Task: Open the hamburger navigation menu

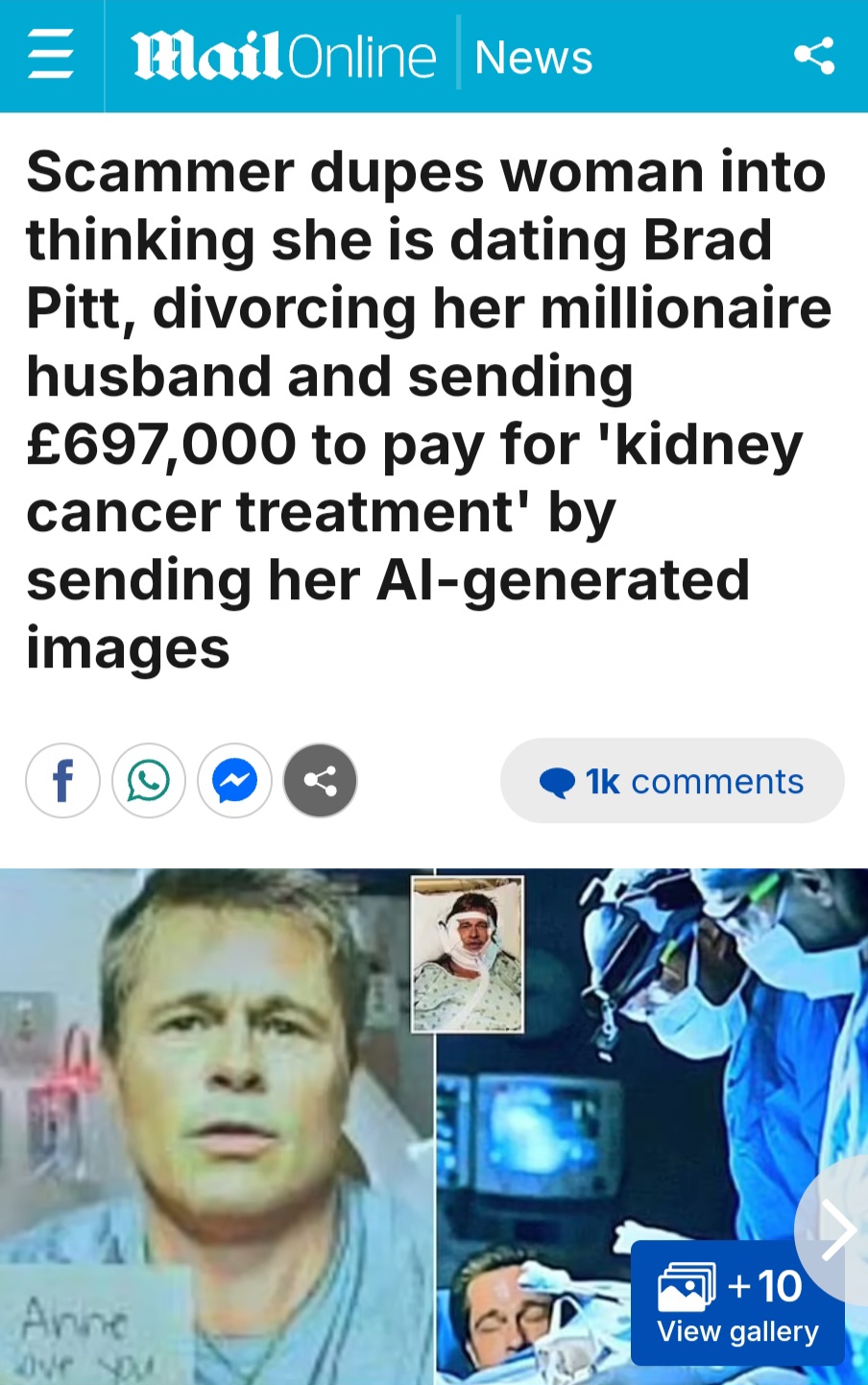Action: (x=51, y=55)
